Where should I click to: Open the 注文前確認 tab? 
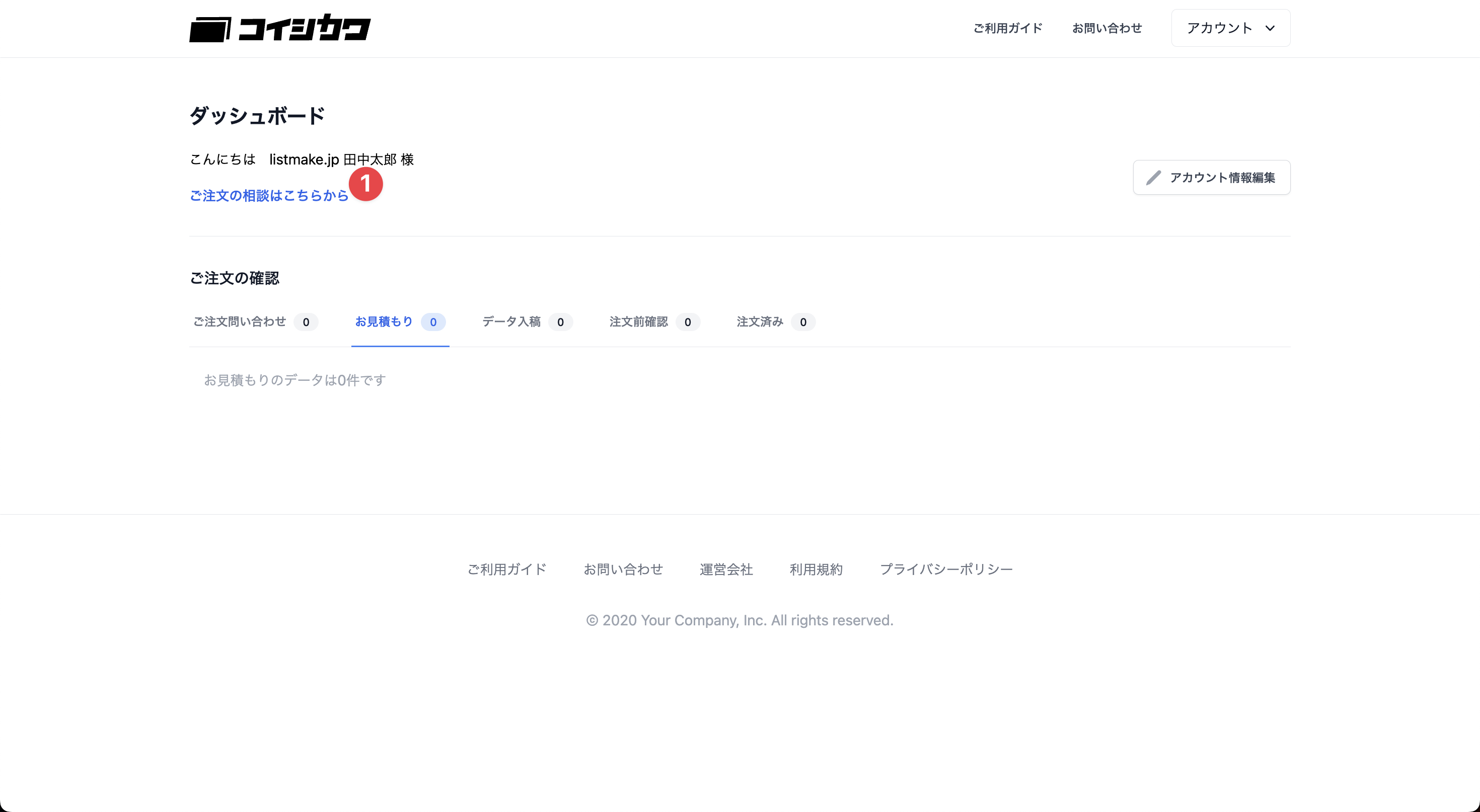(654, 322)
